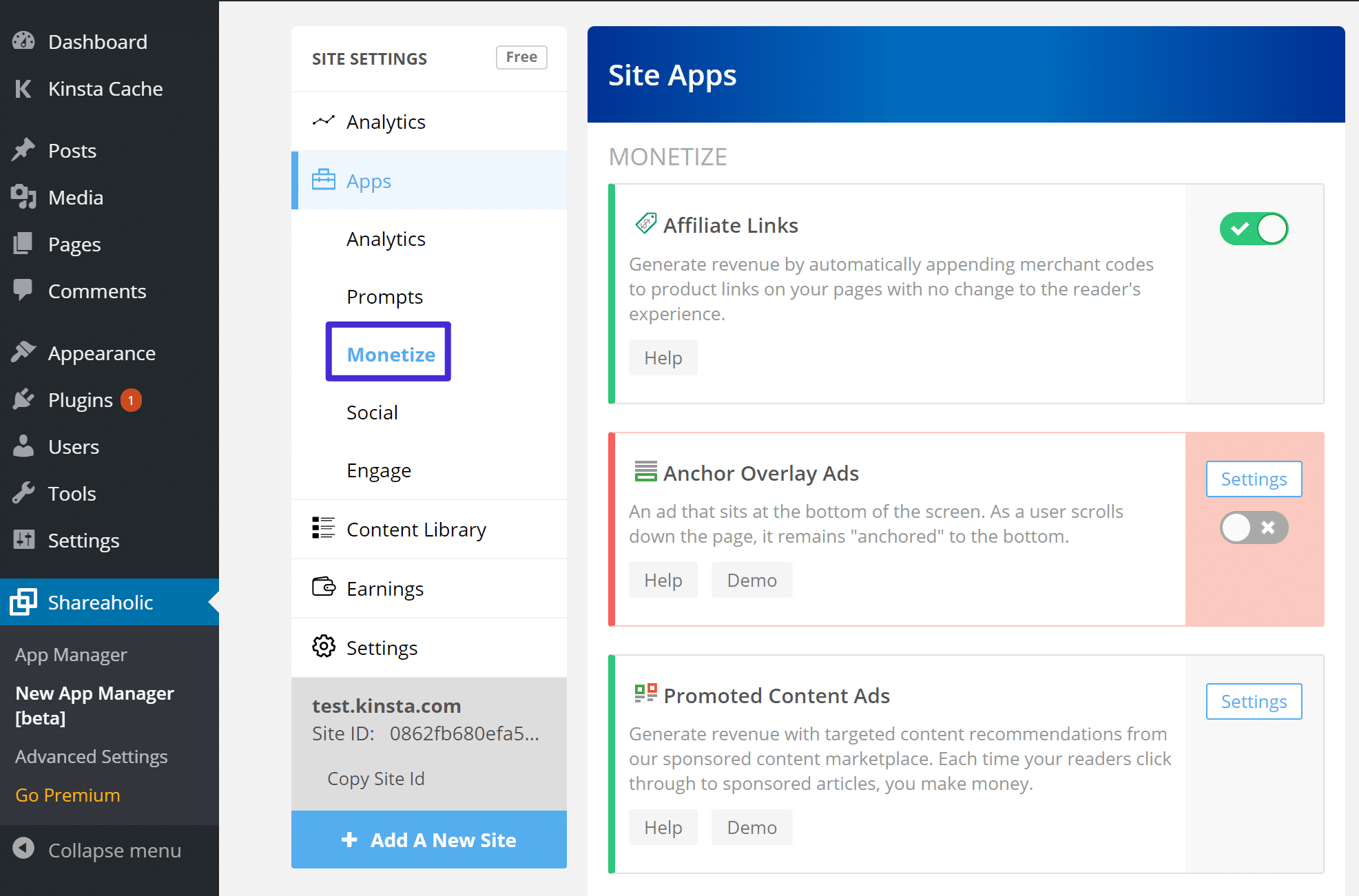Disable the Anchor Overlay Ads X toggle
Image resolution: width=1359 pixels, height=896 pixels.
pyautogui.click(x=1253, y=527)
